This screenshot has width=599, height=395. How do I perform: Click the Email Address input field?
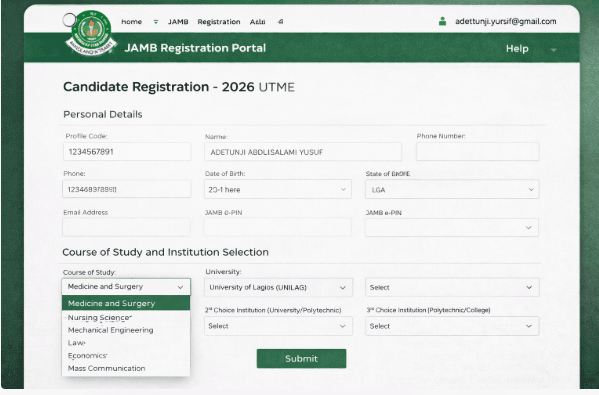point(126,228)
